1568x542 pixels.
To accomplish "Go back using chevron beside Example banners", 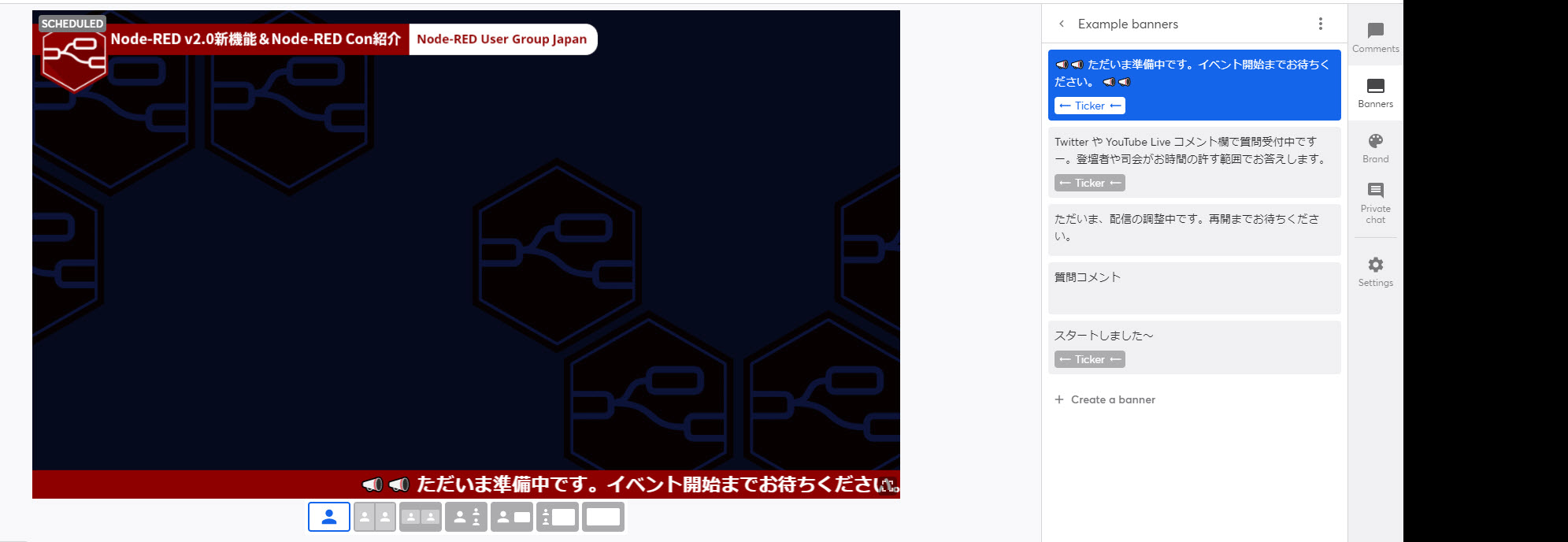I will pyautogui.click(x=1062, y=24).
